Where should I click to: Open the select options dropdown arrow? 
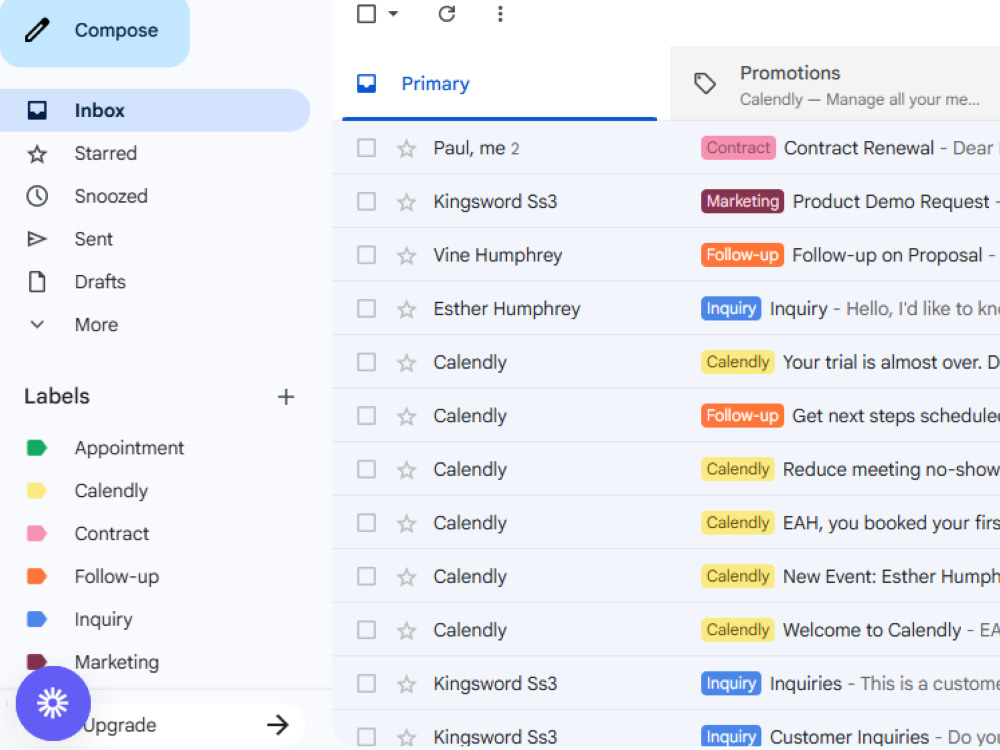393,13
